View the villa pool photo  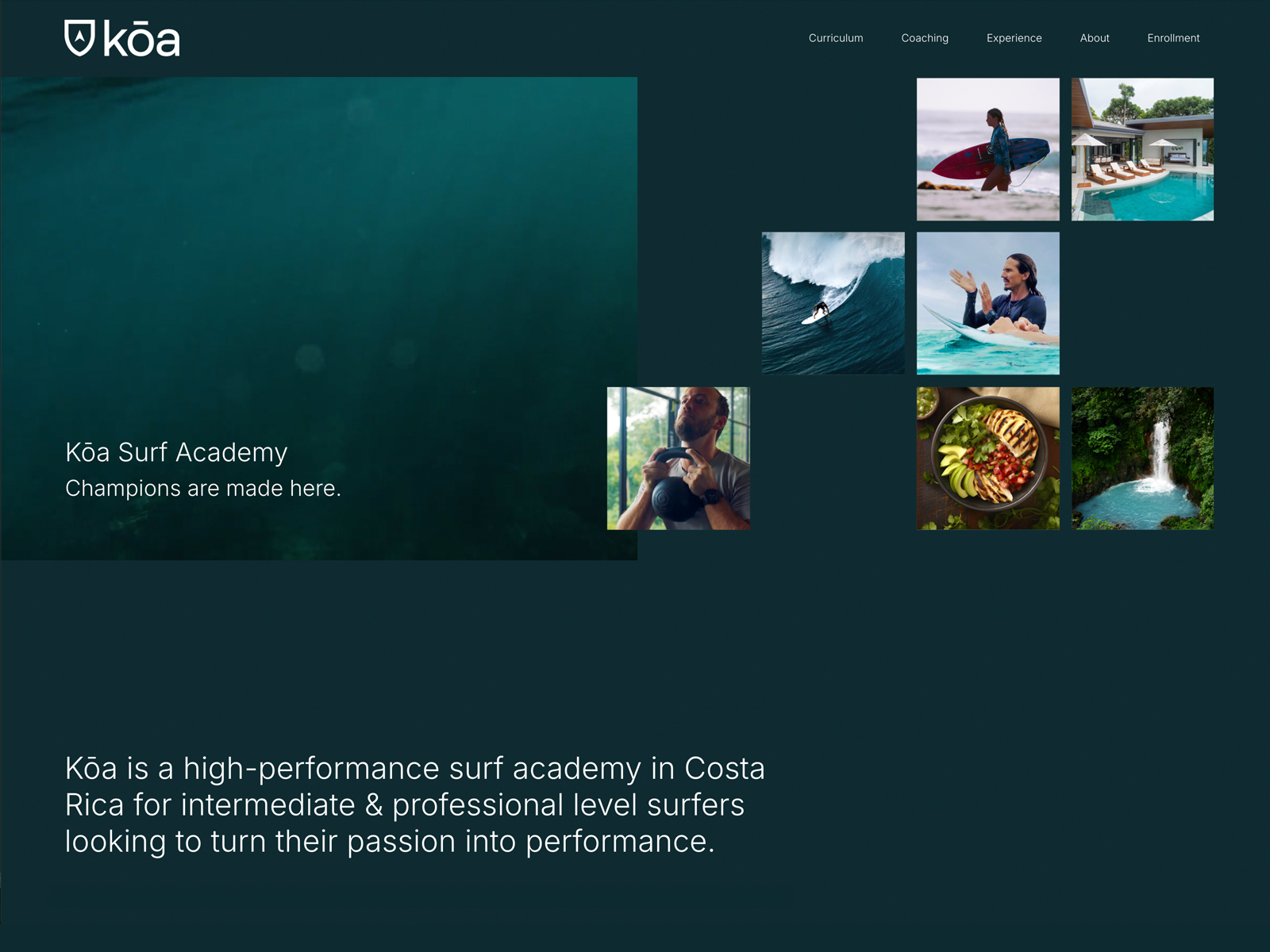(x=1142, y=149)
